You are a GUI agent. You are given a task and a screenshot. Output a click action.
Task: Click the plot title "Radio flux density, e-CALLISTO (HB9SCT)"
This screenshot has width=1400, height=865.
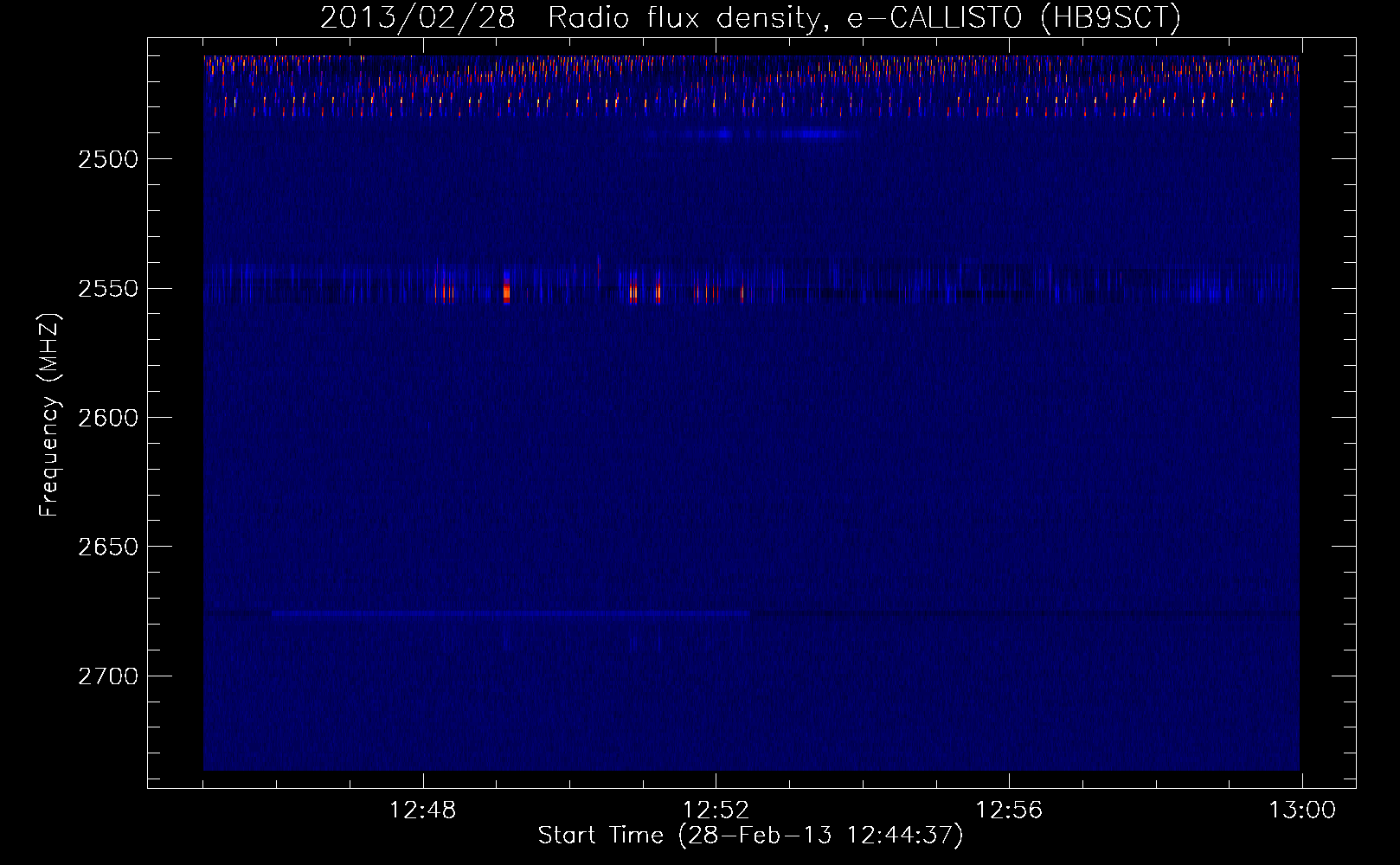coord(864,17)
